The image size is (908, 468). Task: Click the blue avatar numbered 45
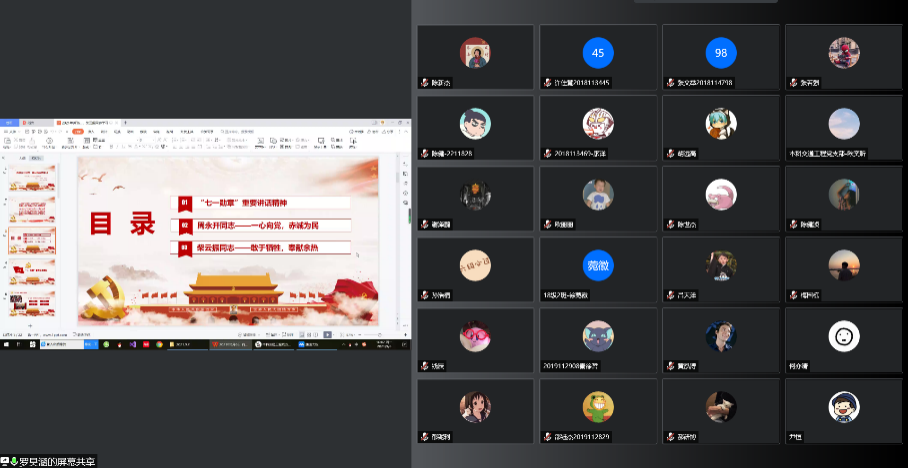598,53
